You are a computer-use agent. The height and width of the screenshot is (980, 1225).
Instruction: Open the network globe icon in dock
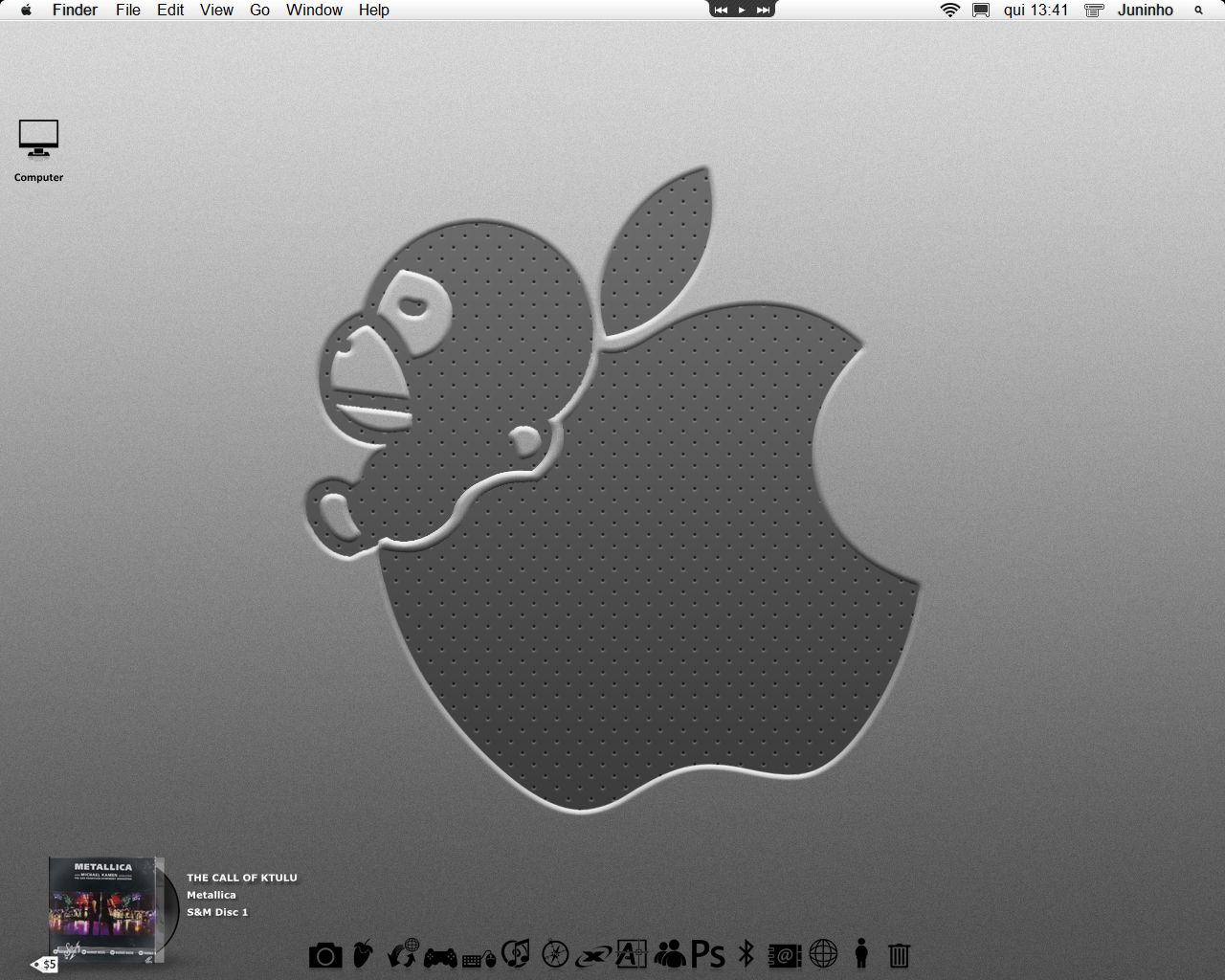point(823,953)
